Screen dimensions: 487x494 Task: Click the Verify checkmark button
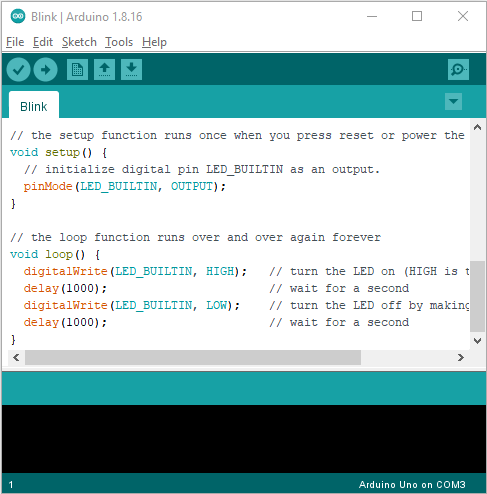pos(19,70)
